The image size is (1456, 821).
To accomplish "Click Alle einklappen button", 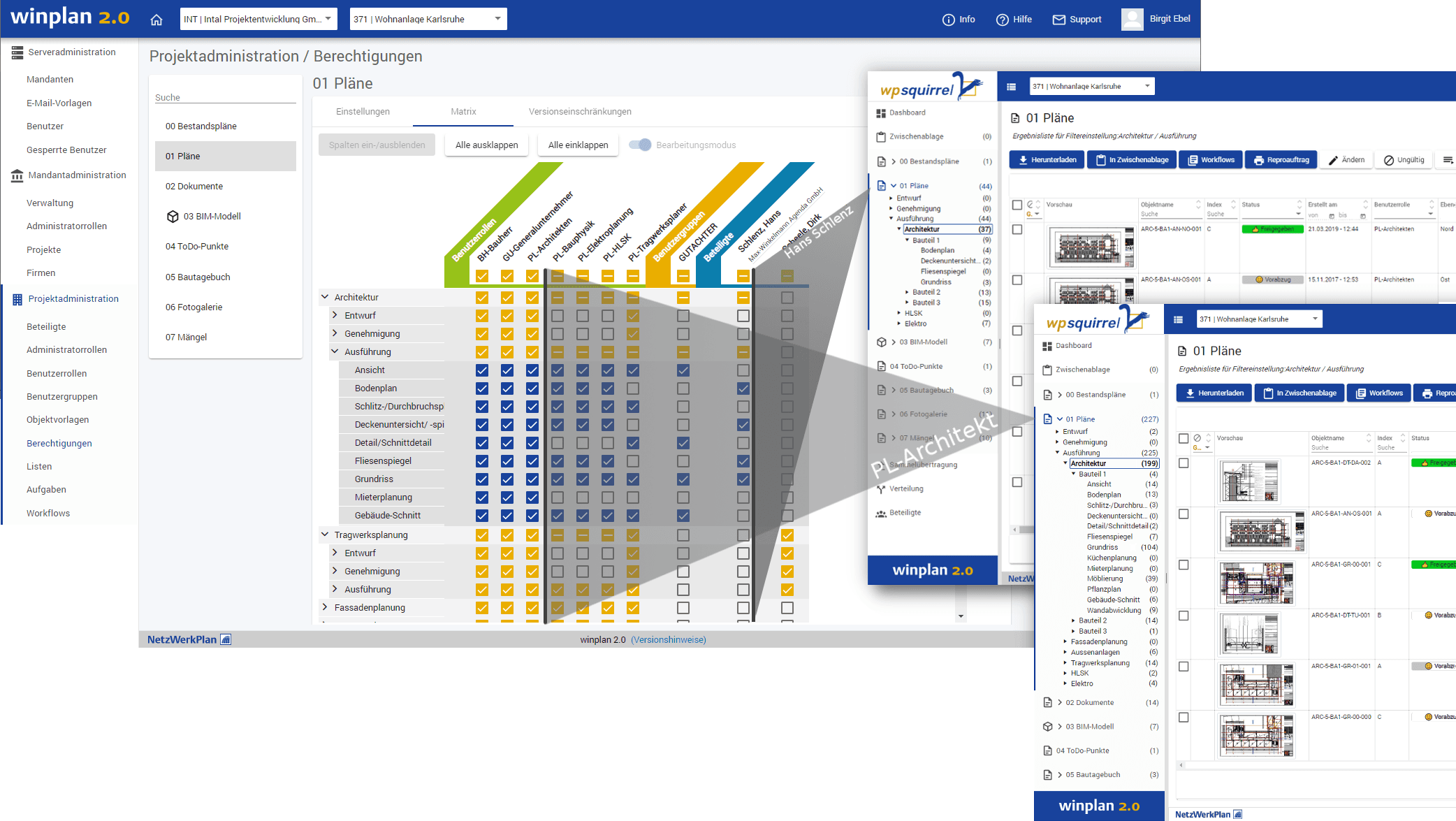I will point(578,145).
